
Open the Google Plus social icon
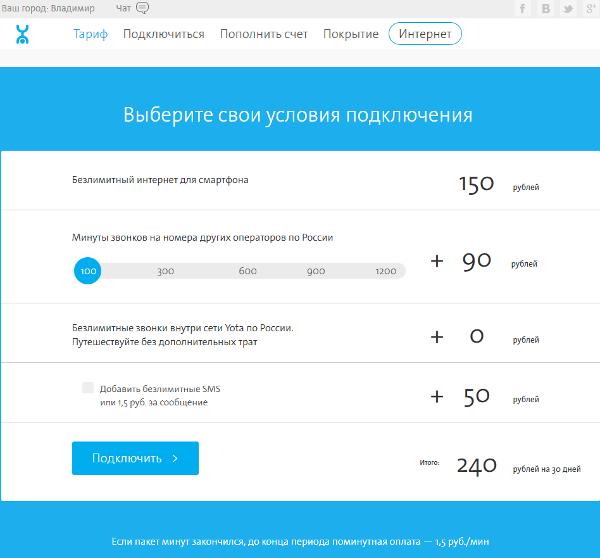[x=591, y=8]
